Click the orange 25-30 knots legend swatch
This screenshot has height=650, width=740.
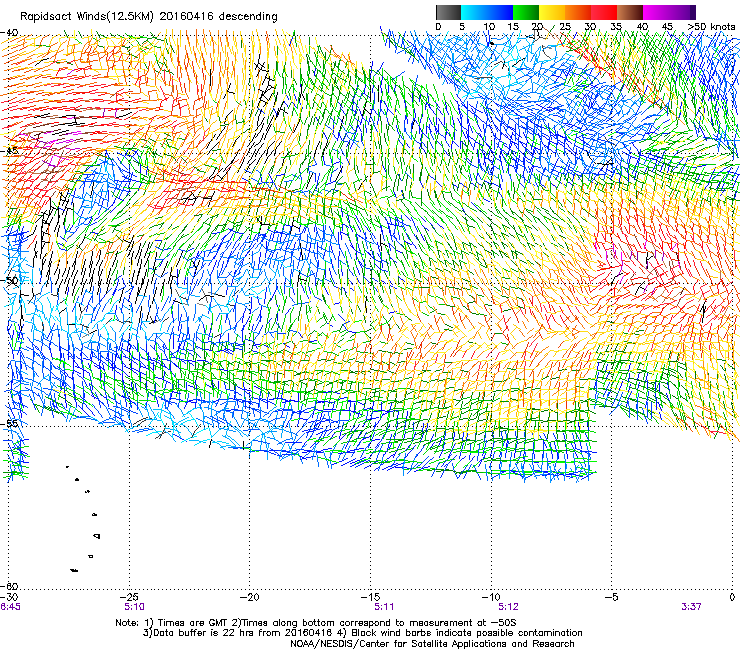[578, 12]
